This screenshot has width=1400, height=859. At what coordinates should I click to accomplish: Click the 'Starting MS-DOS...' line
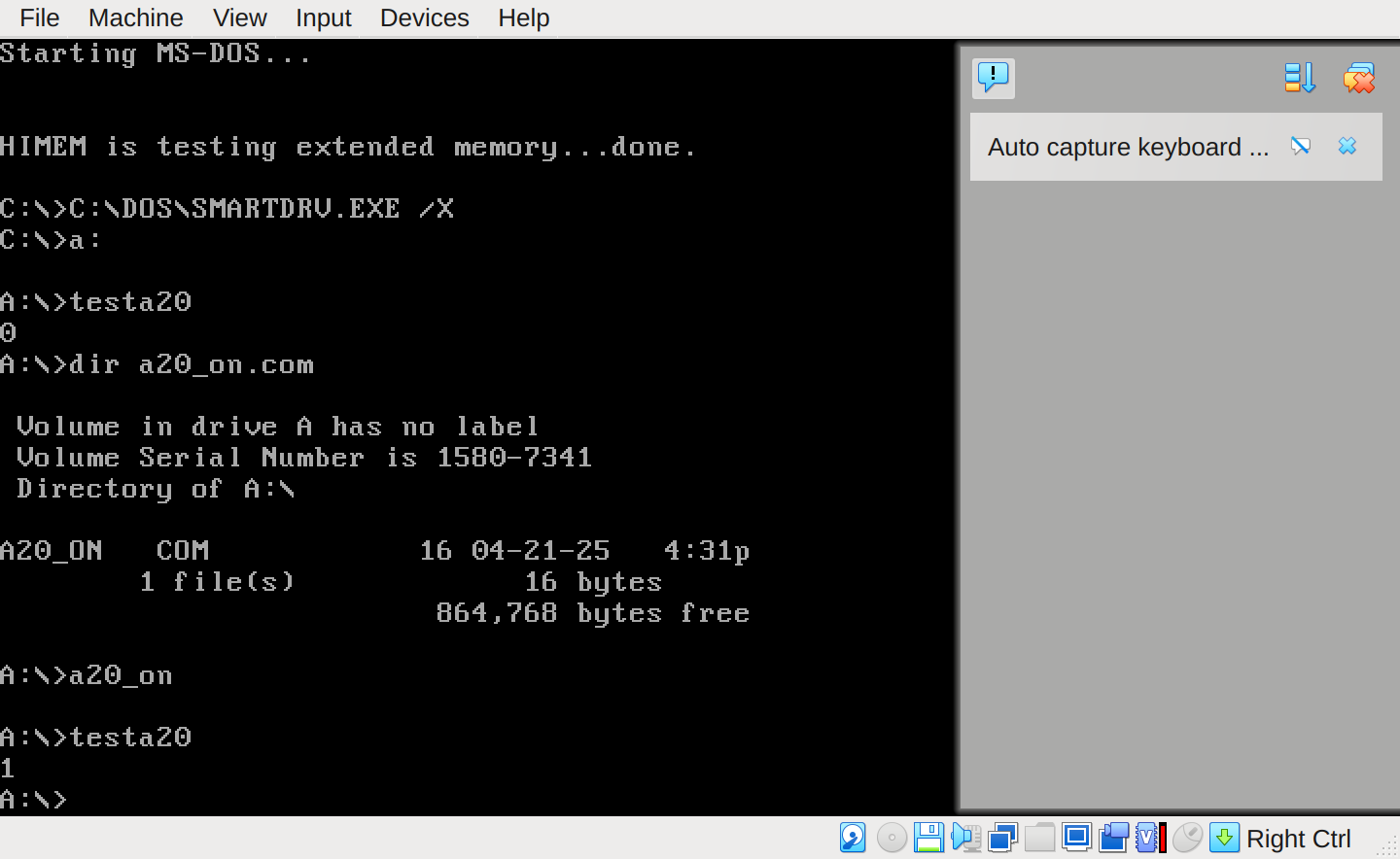(x=156, y=54)
